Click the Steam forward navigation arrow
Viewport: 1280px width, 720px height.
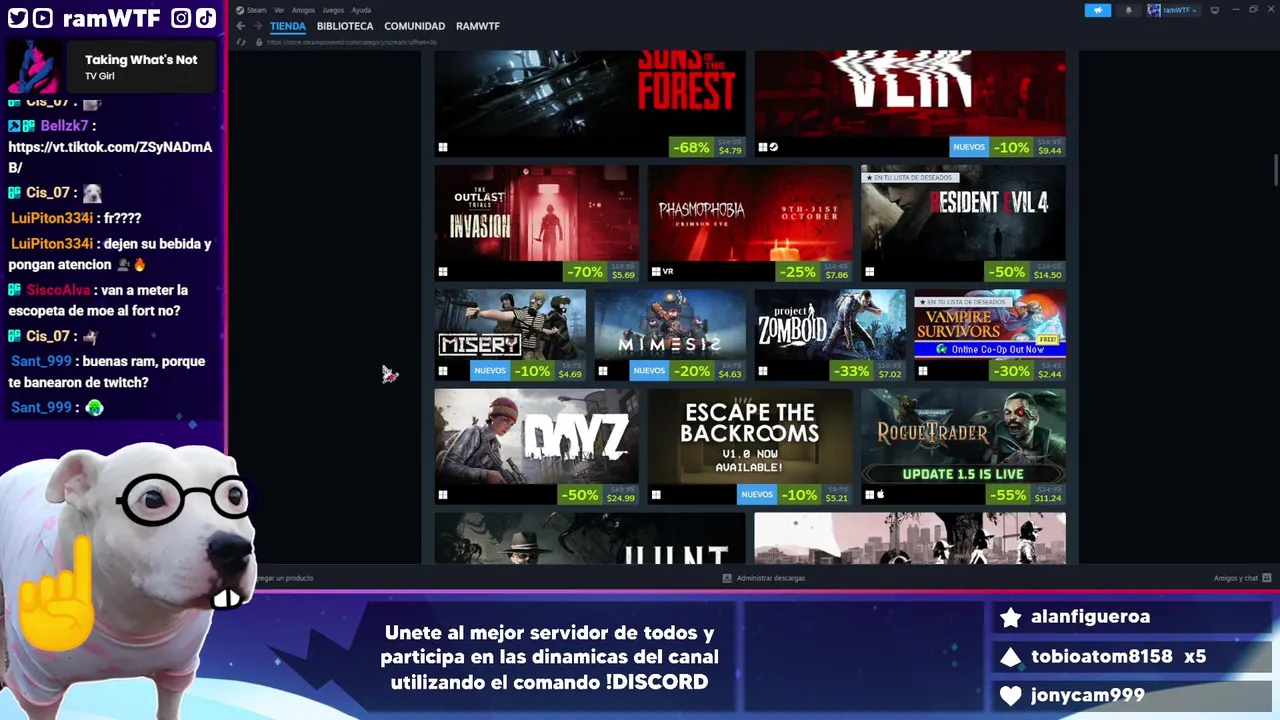coord(257,26)
